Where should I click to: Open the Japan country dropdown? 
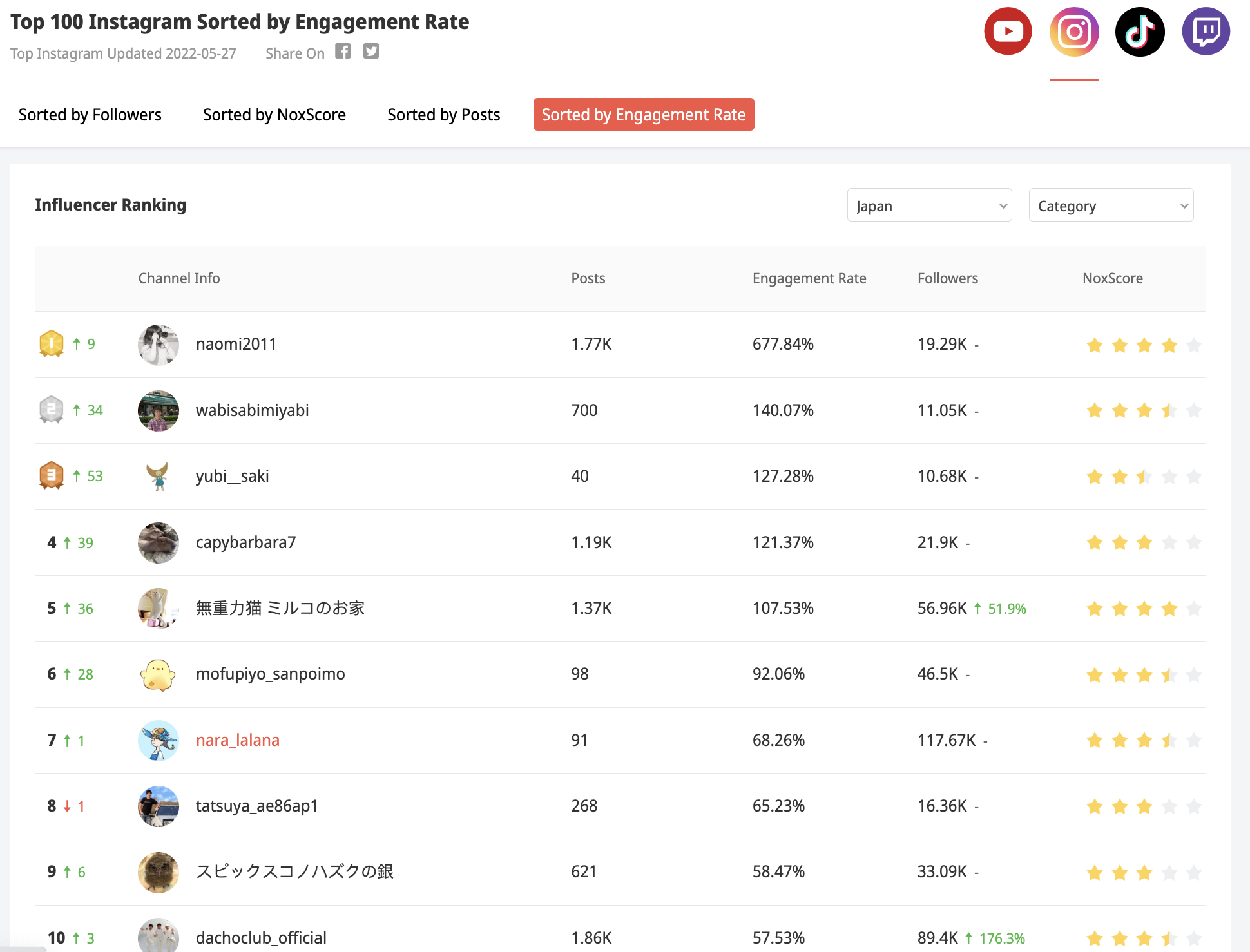[929, 205]
